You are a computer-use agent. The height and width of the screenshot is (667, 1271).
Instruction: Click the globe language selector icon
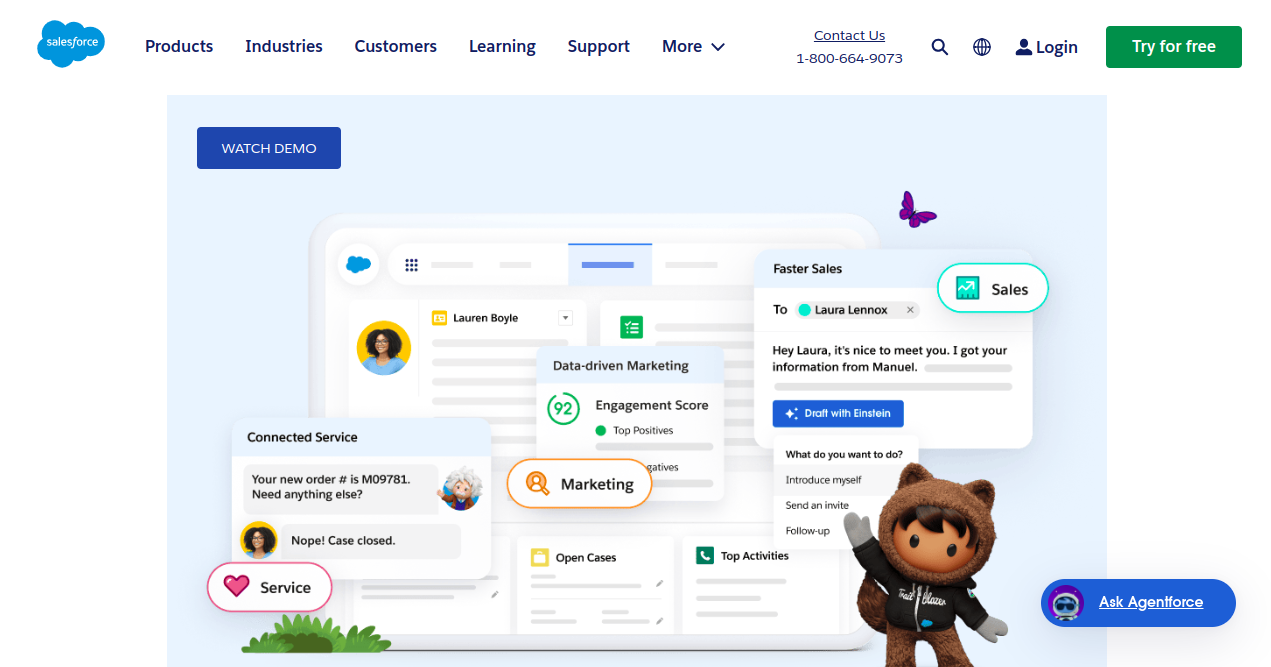click(981, 46)
